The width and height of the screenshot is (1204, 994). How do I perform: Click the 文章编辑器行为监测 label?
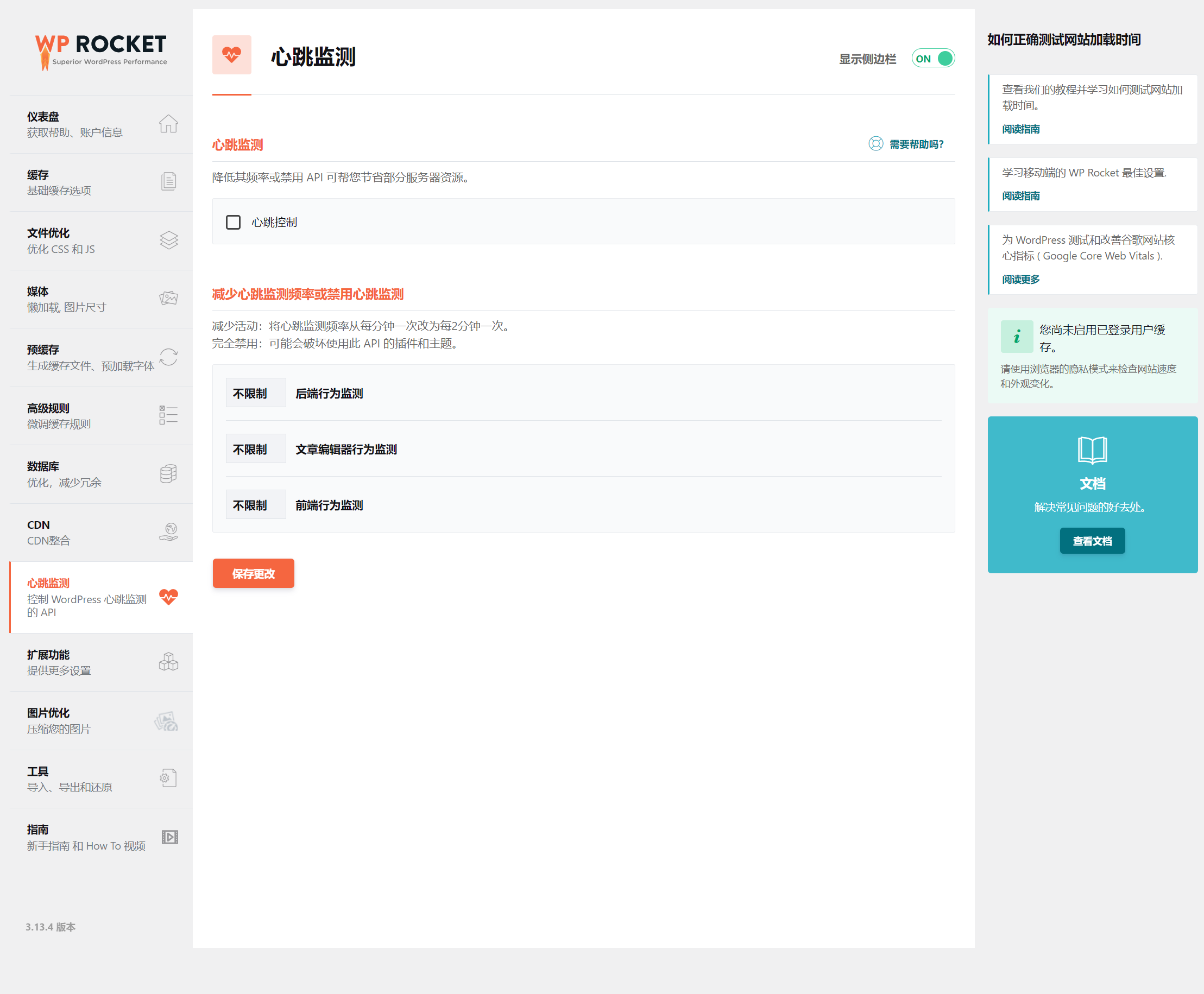pyautogui.click(x=346, y=449)
